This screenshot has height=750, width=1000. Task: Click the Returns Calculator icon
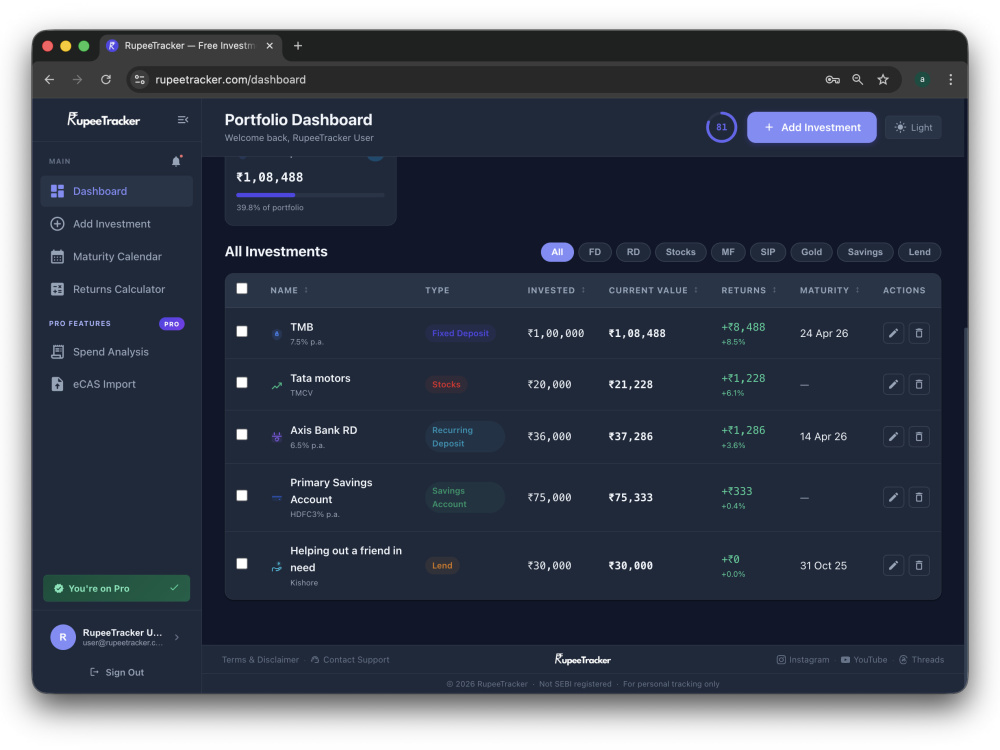(x=57, y=289)
